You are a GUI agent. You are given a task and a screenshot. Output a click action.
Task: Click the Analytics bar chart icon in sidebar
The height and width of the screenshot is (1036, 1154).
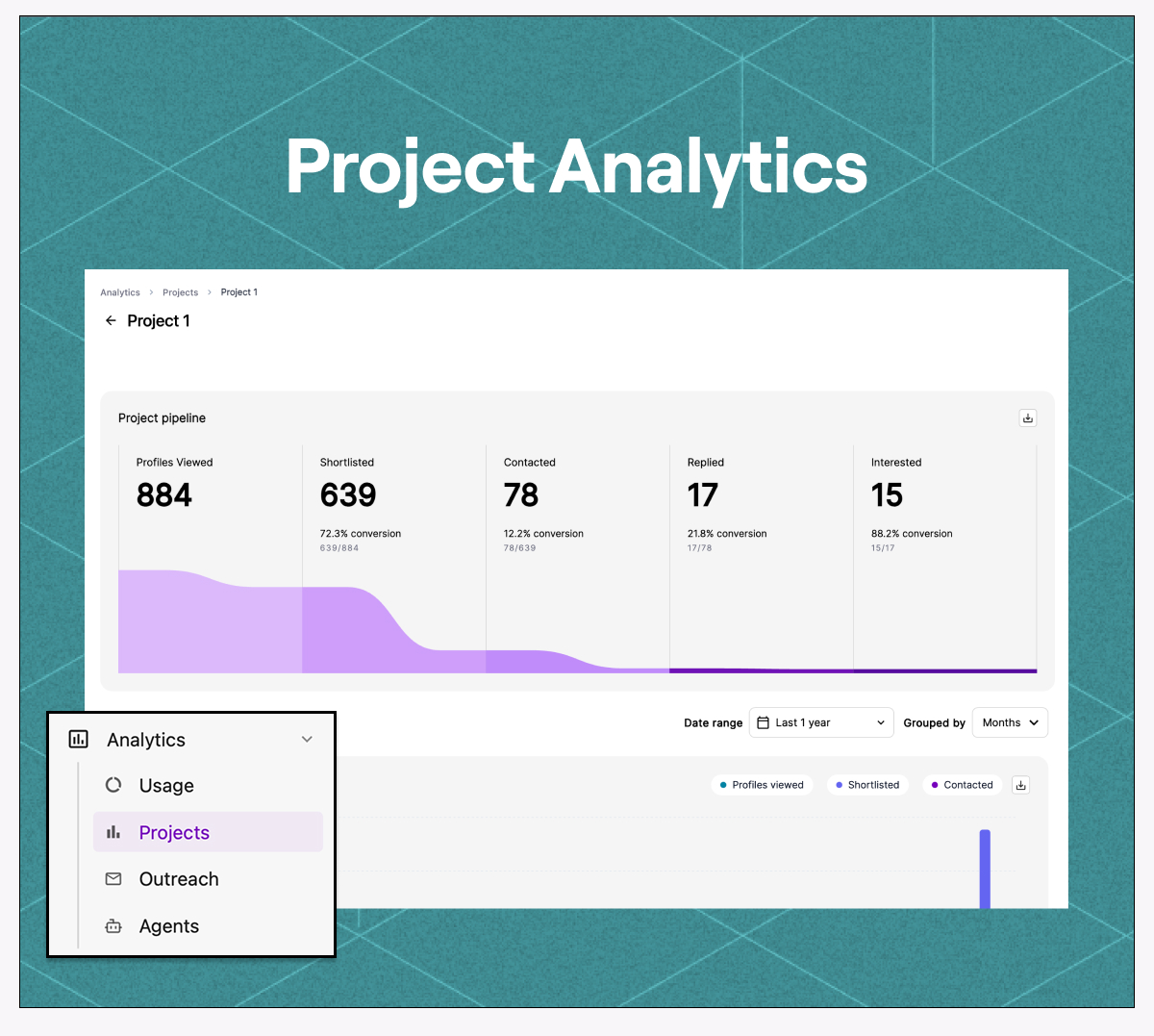pyautogui.click(x=79, y=739)
